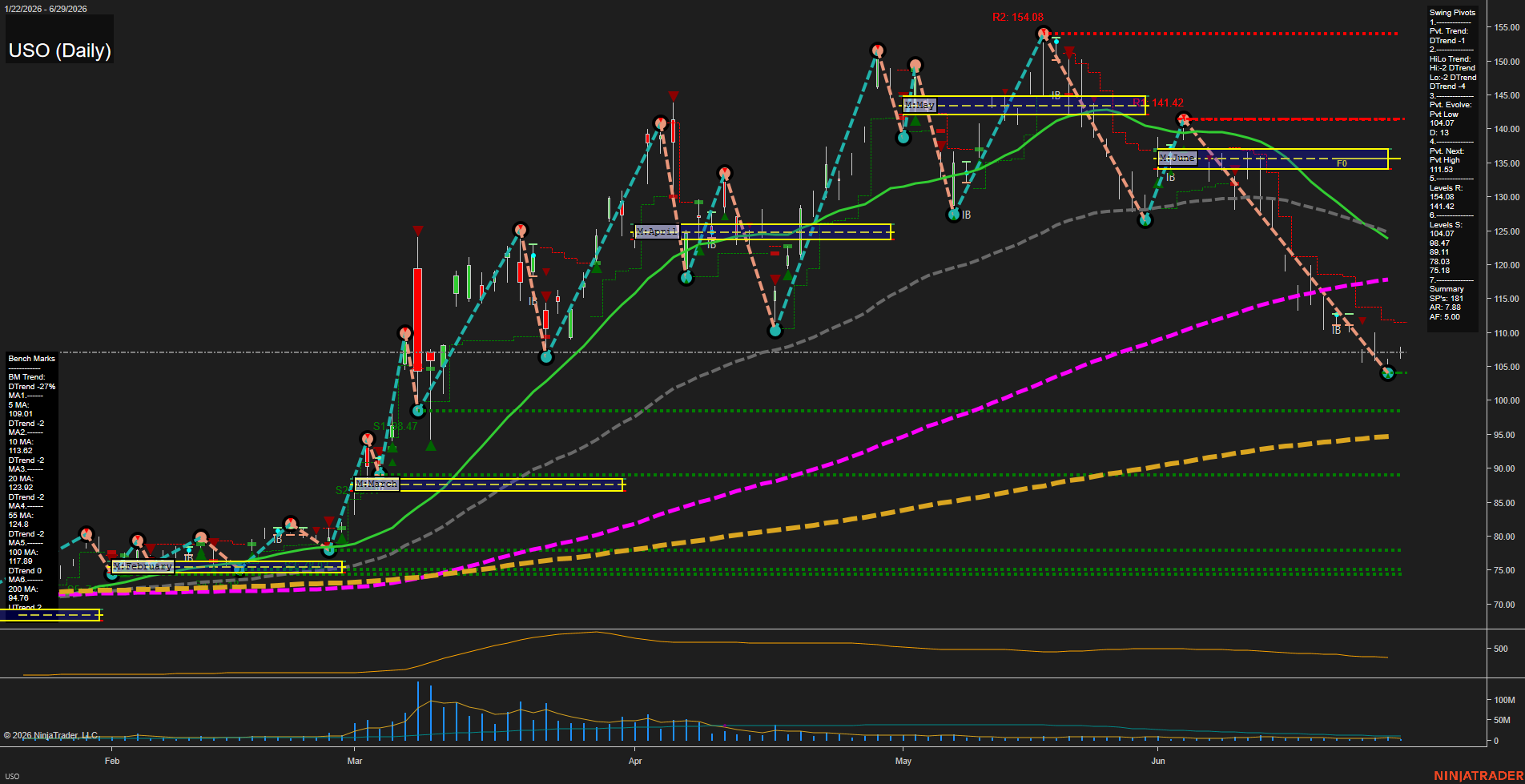
Task: Click the 100.00 price axis label
Action: pyautogui.click(x=1507, y=400)
